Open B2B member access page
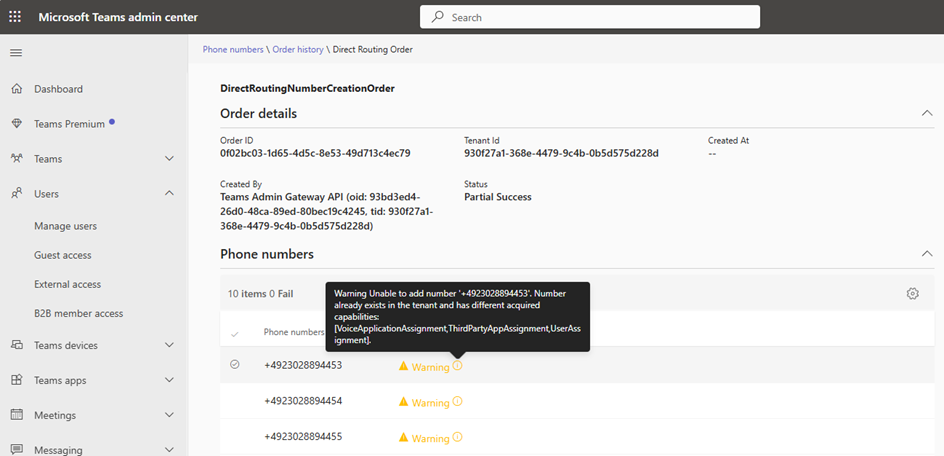Image resolution: width=944 pixels, height=456 pixels. 78,313
